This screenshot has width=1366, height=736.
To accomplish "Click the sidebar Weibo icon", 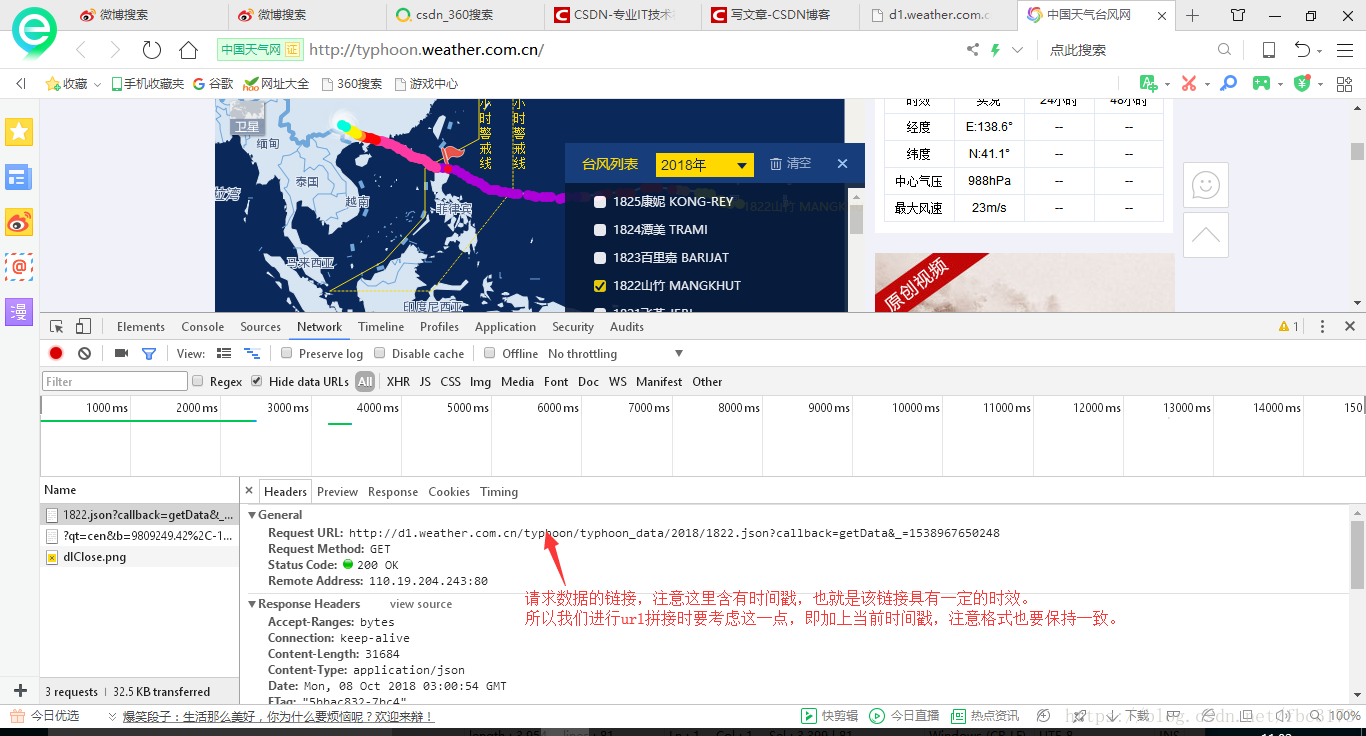I will click(19, 222).
